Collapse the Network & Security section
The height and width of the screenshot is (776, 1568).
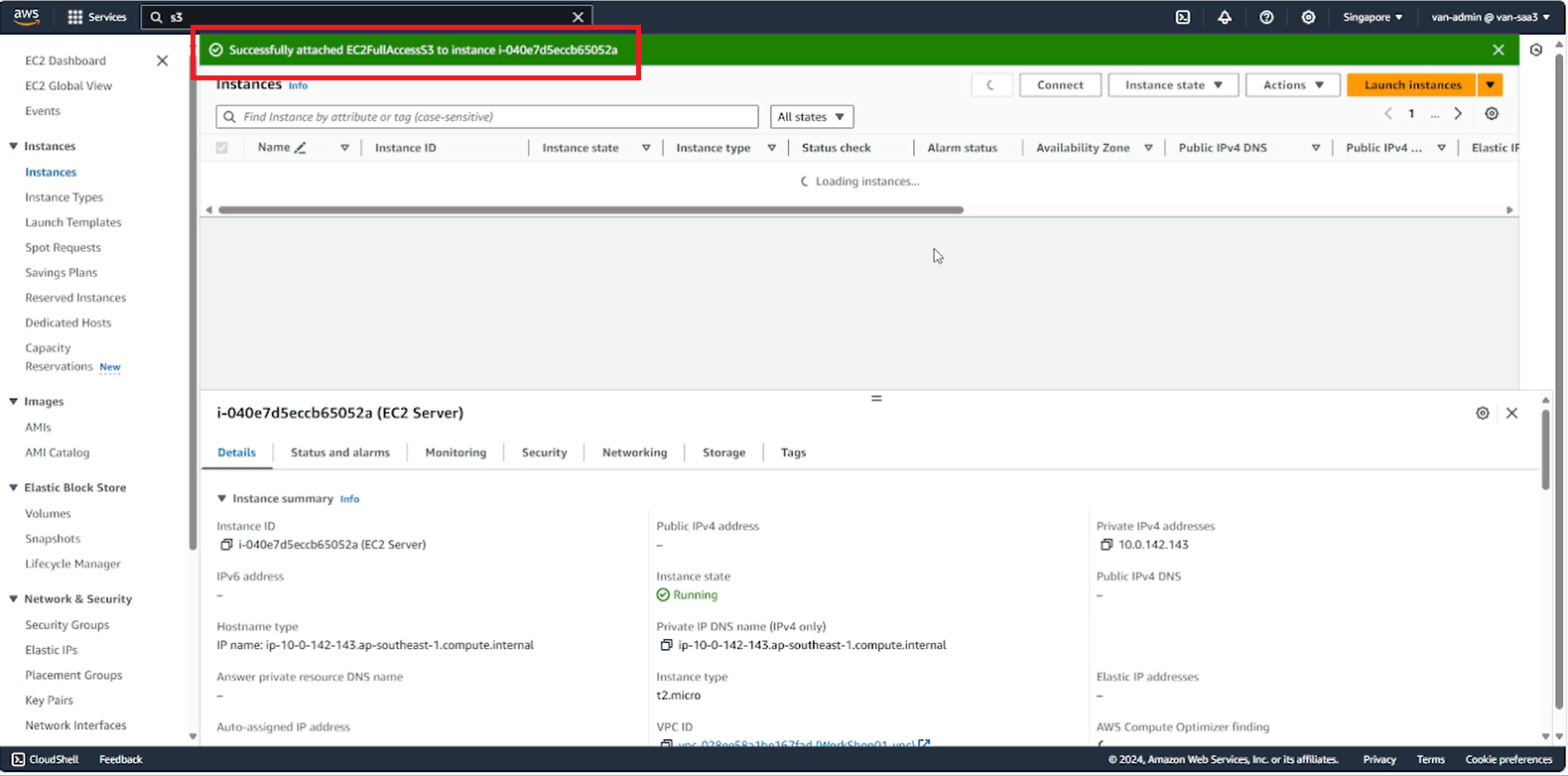[14, 599]
